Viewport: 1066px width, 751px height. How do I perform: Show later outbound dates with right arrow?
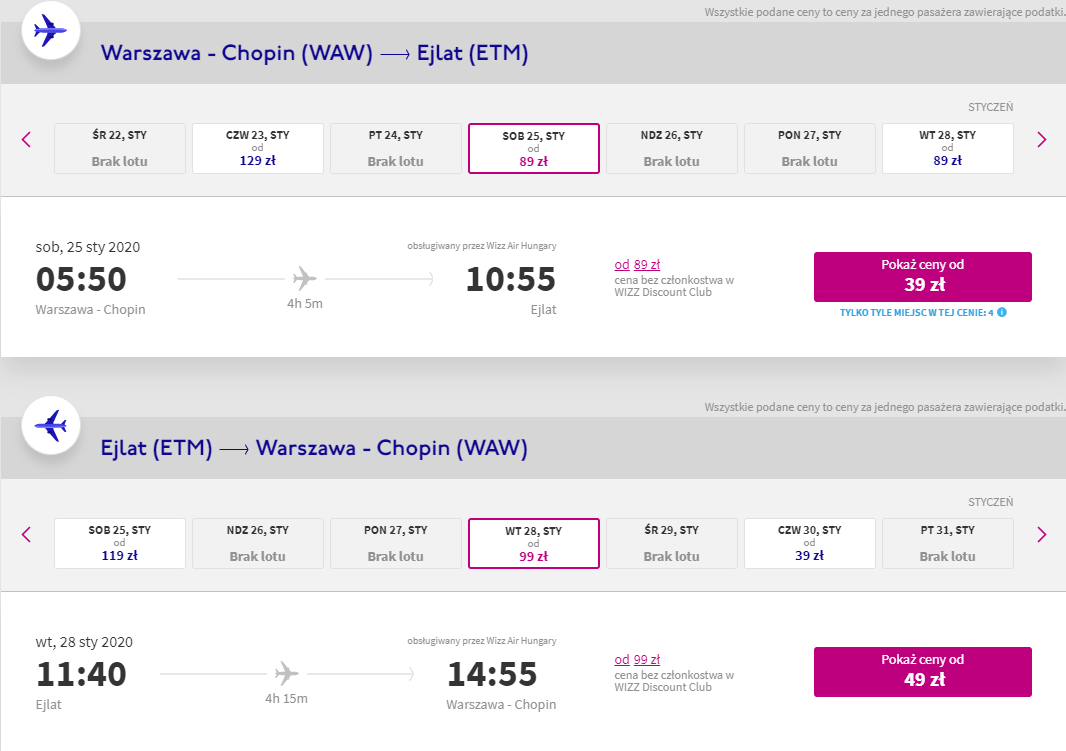pos(1041,140)
